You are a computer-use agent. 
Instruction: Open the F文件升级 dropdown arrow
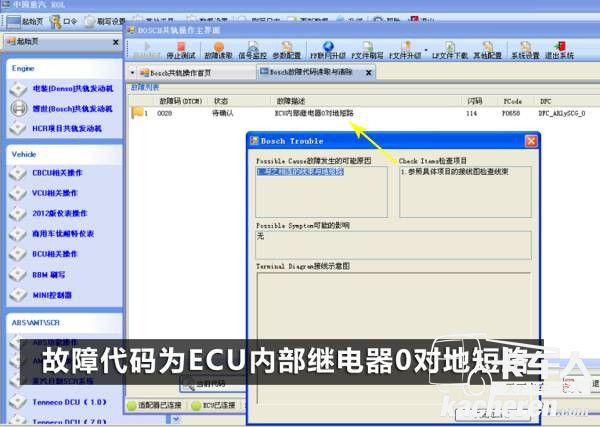(x=428, y=50)
